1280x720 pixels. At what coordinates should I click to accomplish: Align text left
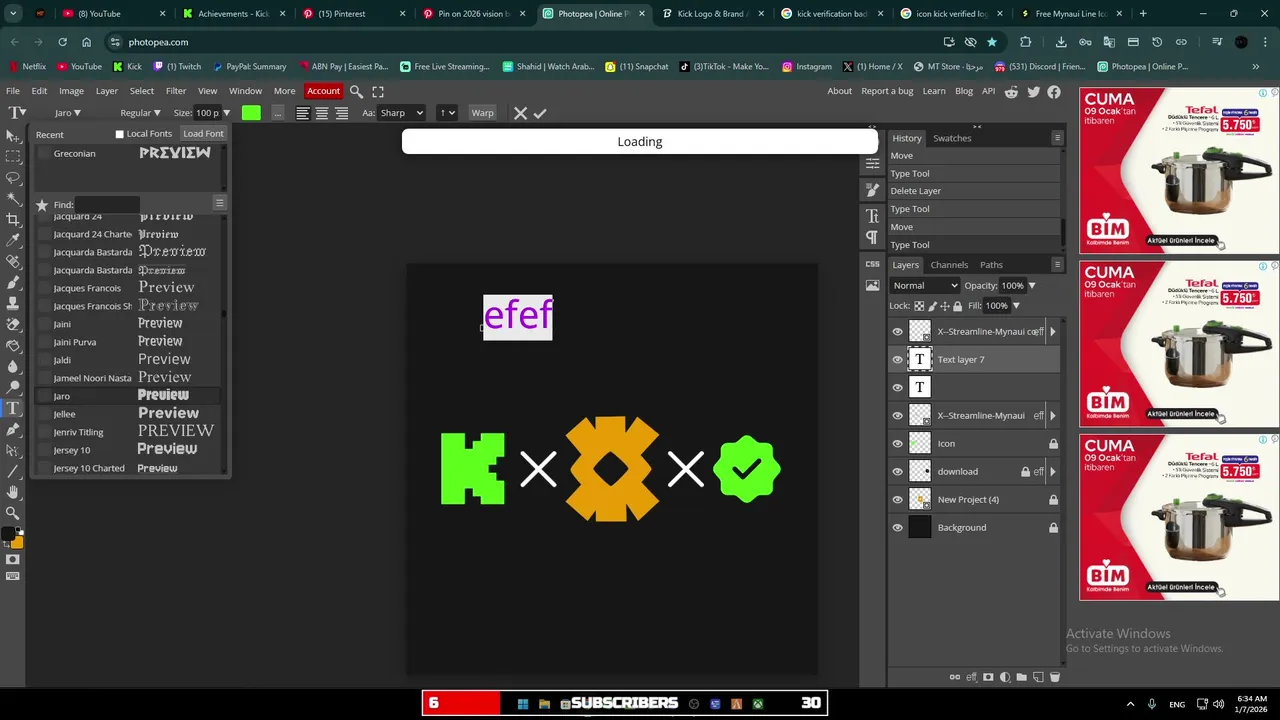(x=302, y=113)
